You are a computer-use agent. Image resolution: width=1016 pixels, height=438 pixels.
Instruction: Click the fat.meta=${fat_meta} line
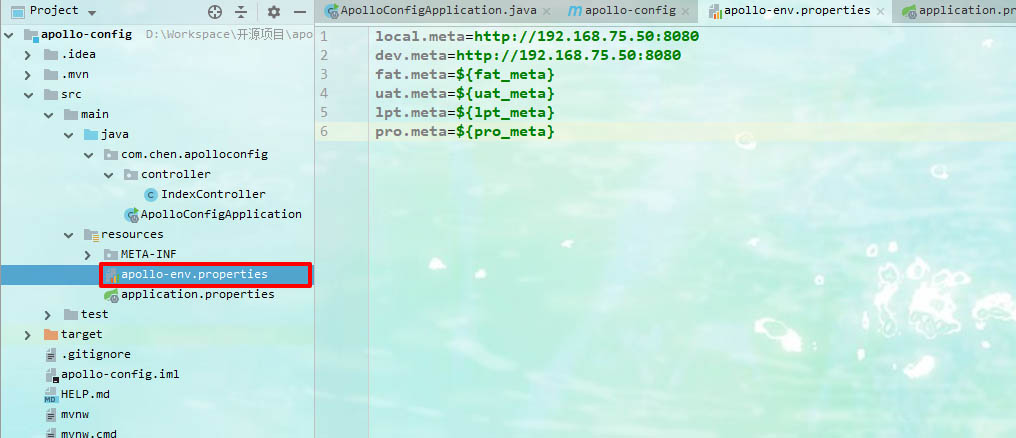[x=465, y=75]
